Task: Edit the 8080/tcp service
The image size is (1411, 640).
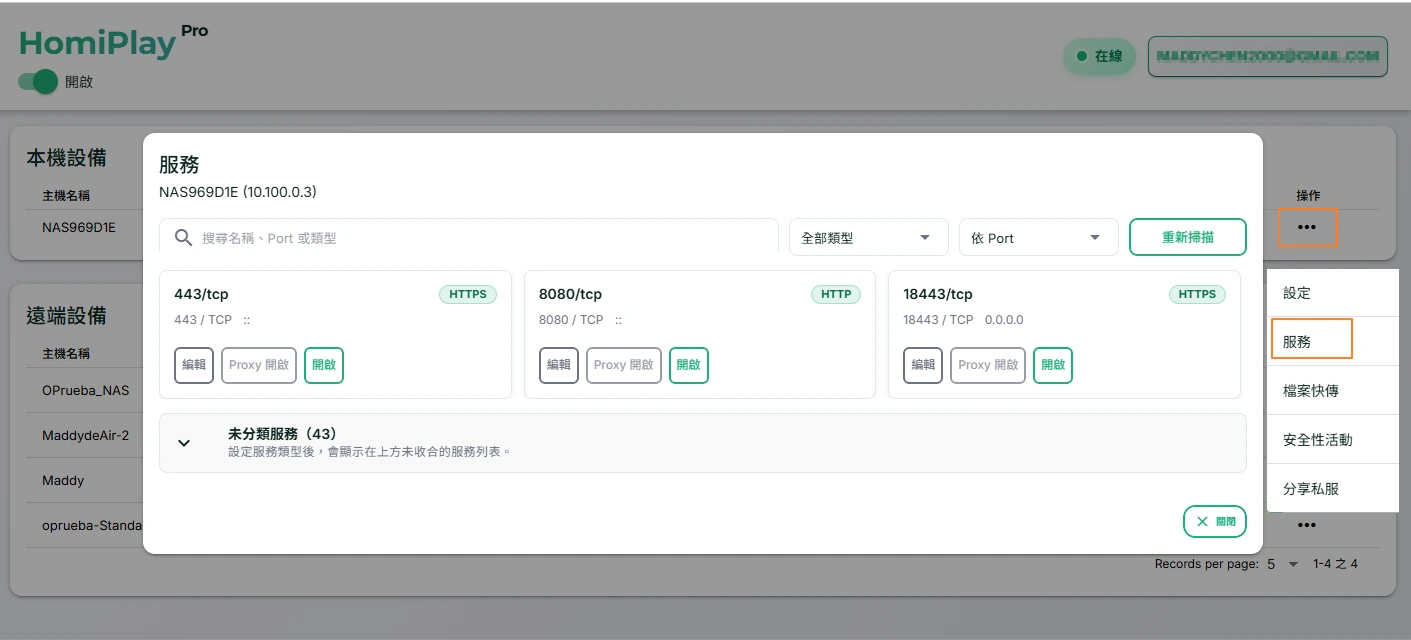Action: (559, 365)
